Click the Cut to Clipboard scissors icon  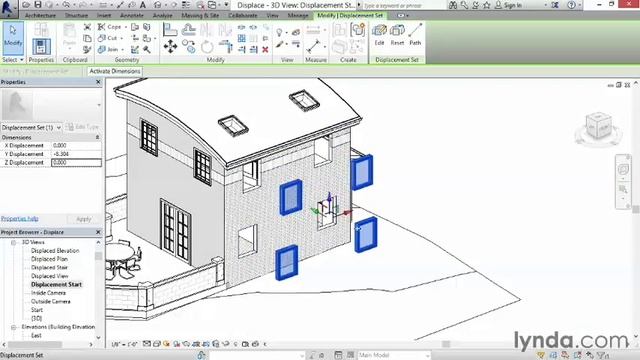(87, 27)
